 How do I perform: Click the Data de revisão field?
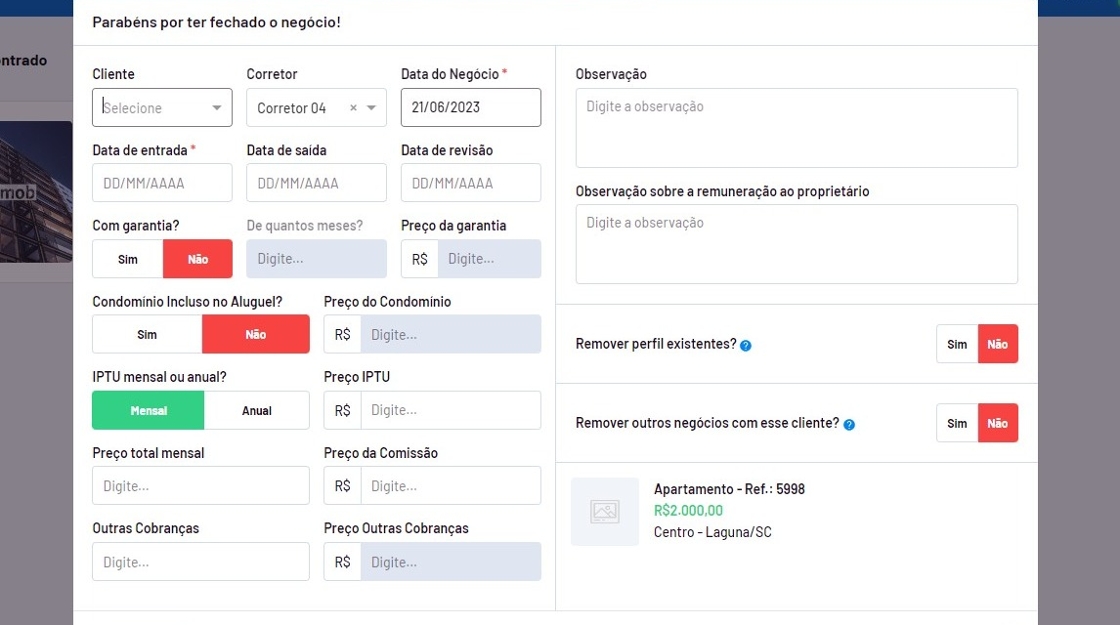click(x=471, y=183)
